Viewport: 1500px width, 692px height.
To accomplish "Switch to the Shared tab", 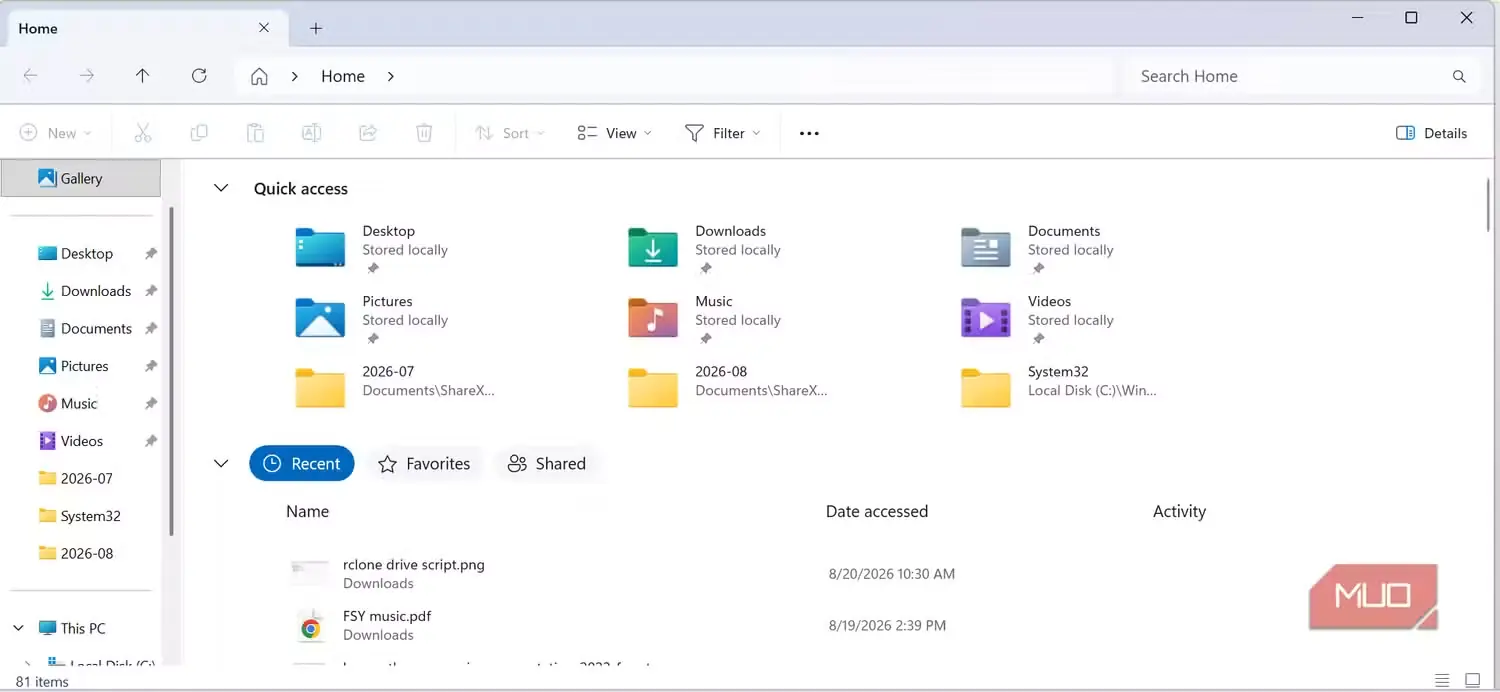I will pyautogui.click(x=547, y=463).
